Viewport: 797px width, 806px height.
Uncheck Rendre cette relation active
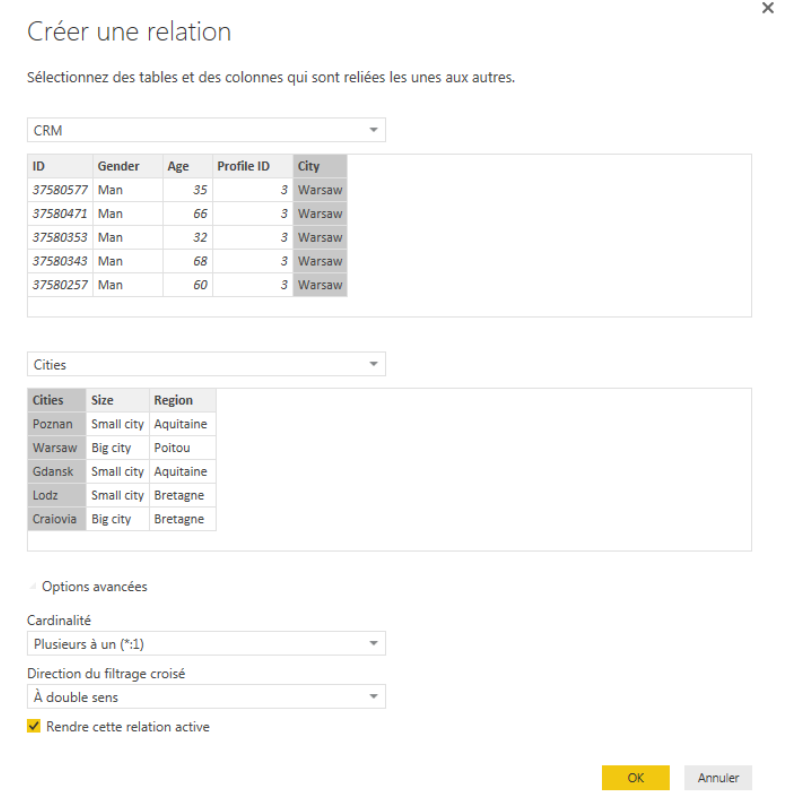click(x=34, y=727)
